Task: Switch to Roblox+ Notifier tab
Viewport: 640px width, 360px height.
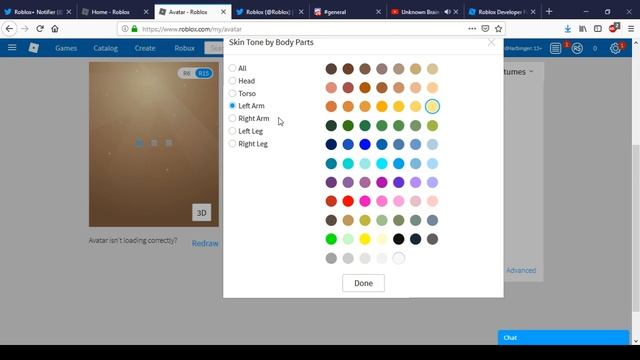Action: [x=38, y=12]
